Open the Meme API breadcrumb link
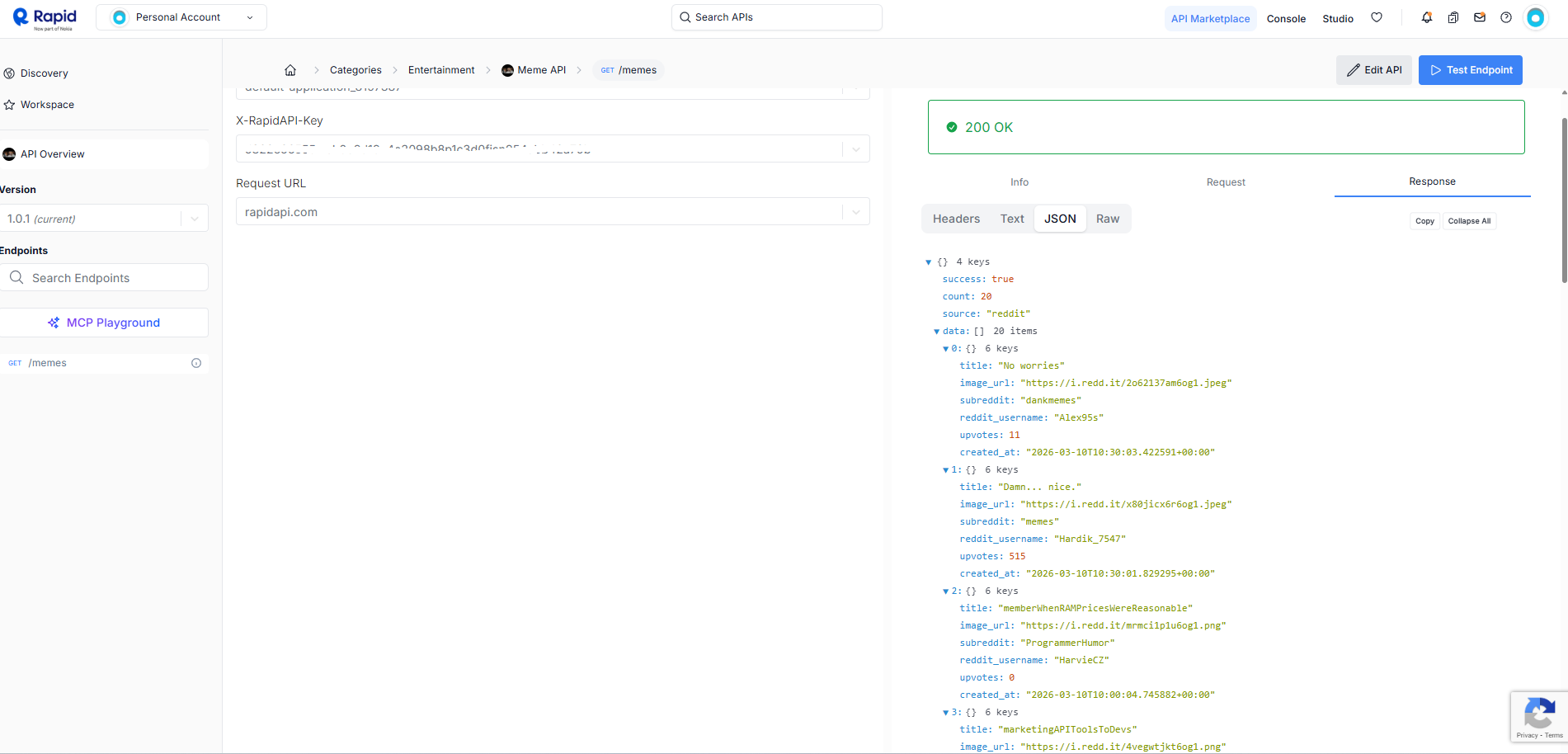The width and height of the screenshot is (1568, 754). 534,70
